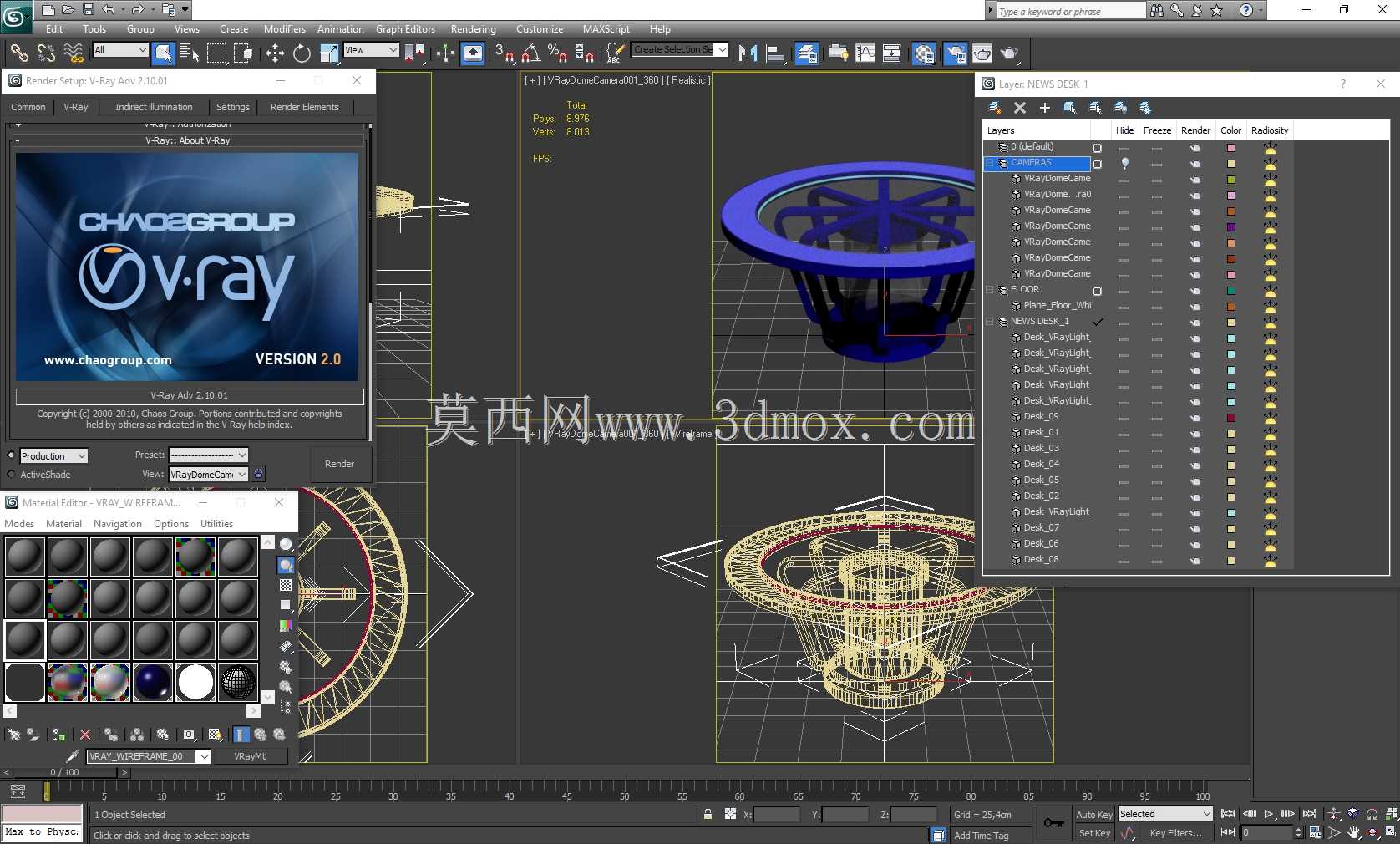1400x844 pixels.
Task: Open the Curve Editor from the toolbar
Action: pos(865,53)
